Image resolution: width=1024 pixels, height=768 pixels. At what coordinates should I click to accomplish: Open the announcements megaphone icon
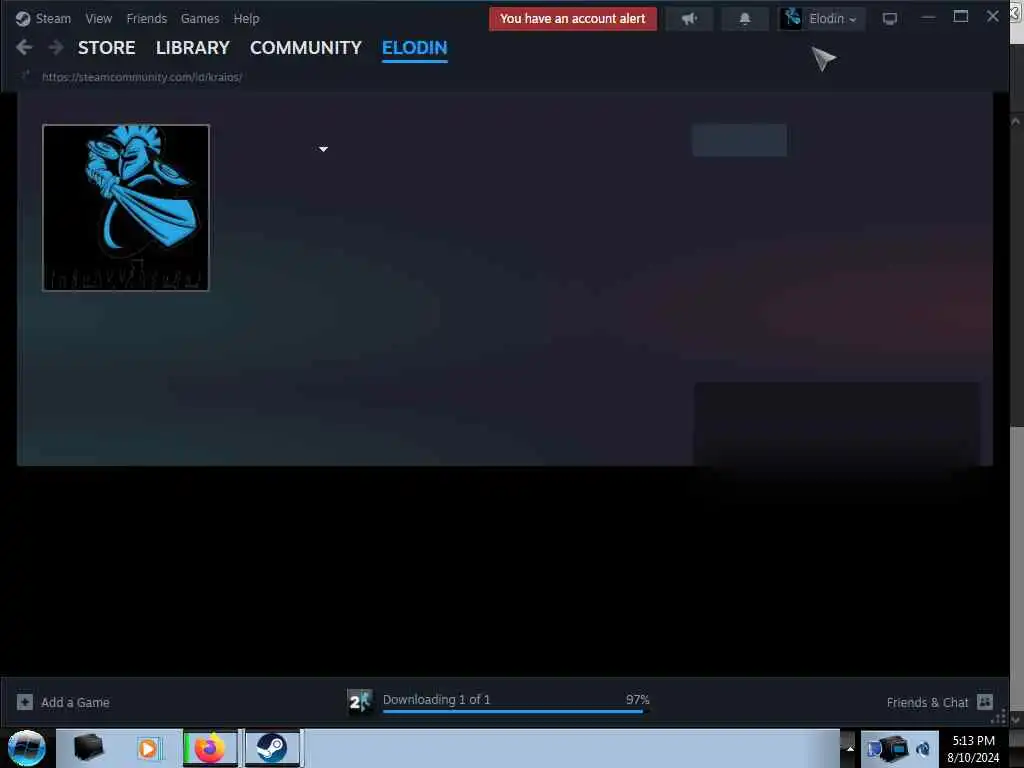click(x=689, y=18)
